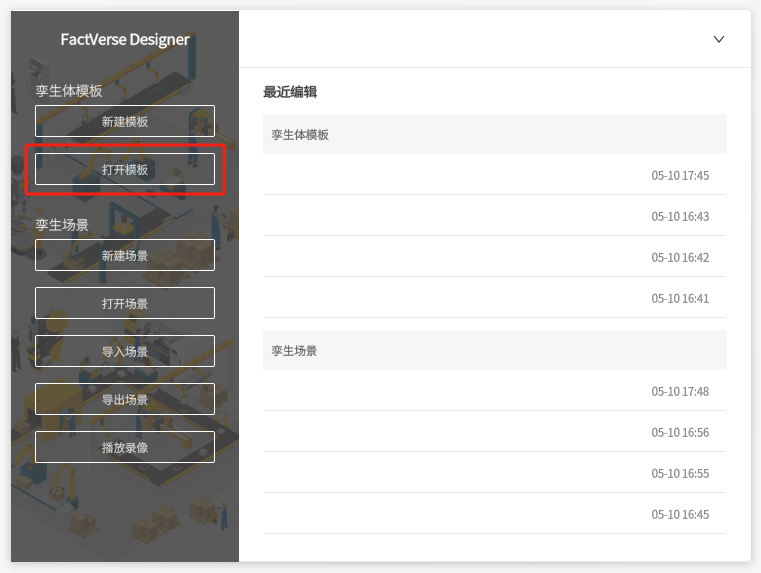This screenshot has width=761, height=573.
Task: Click the 最近编辑 heading
Action: tap(290, 92)
